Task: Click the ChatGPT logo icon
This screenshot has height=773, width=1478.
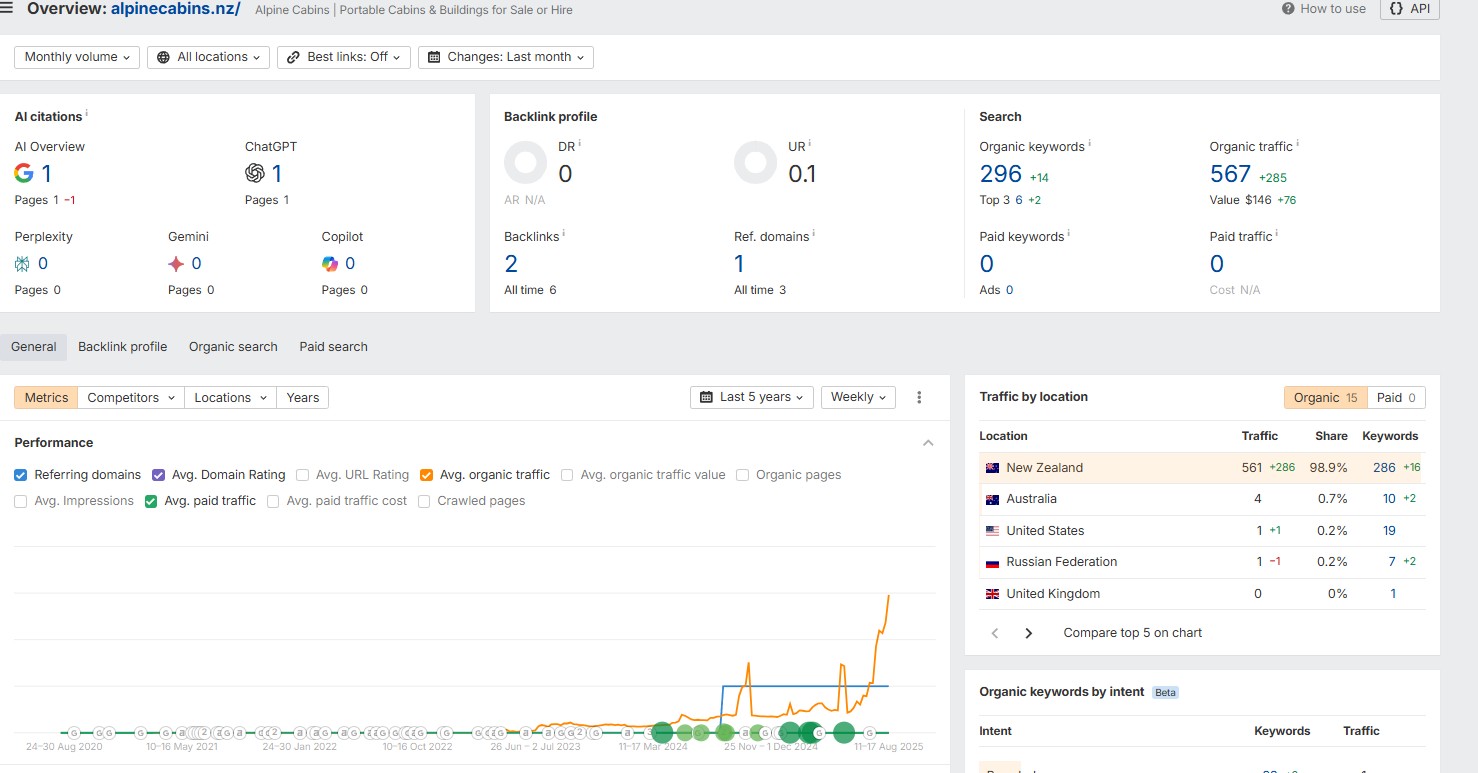Action: (255, 174)
